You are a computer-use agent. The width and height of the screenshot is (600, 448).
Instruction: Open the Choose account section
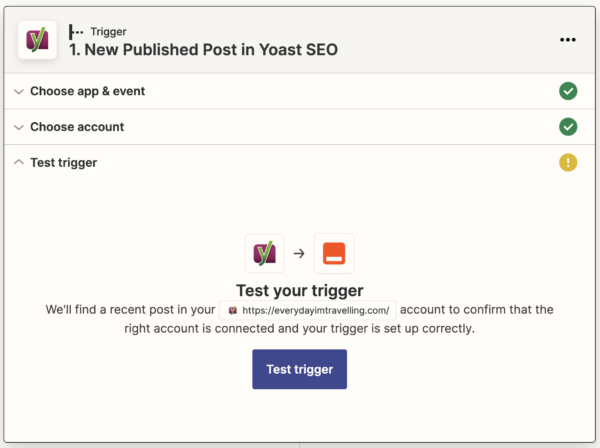[300, 127]
